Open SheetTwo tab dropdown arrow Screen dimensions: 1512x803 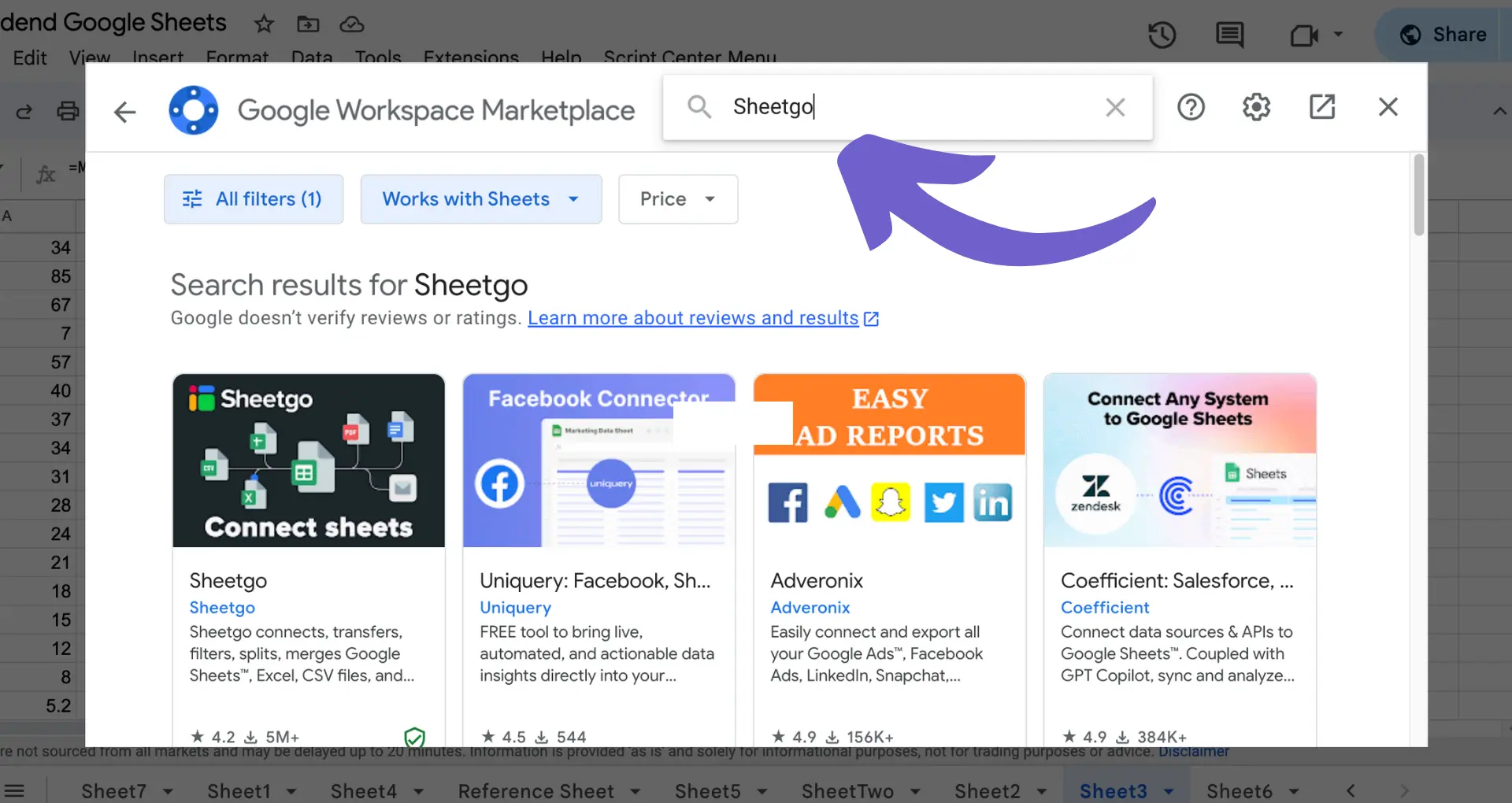(x=915, y=790)
